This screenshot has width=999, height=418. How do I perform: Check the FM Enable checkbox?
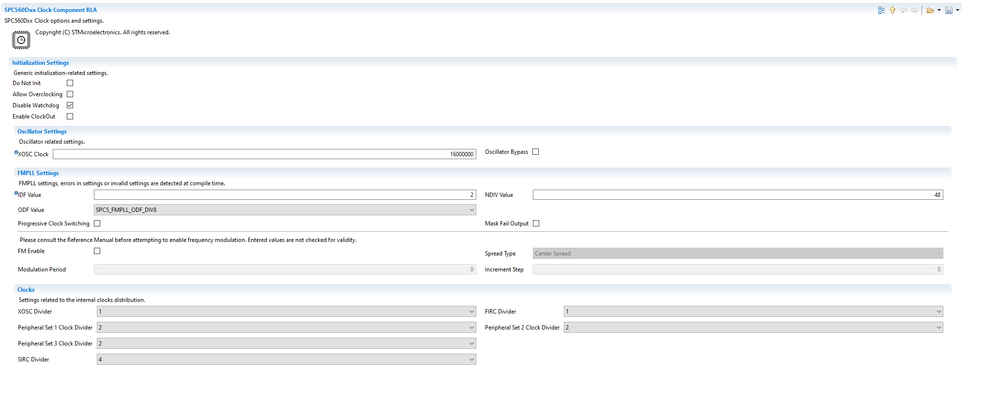(97, 251)
